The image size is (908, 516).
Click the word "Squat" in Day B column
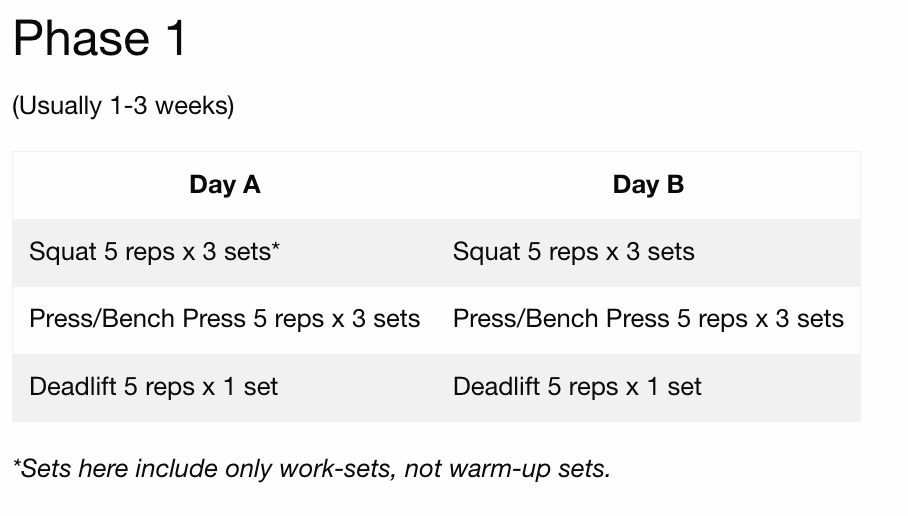pyautogui.click(x=486, y=252)
